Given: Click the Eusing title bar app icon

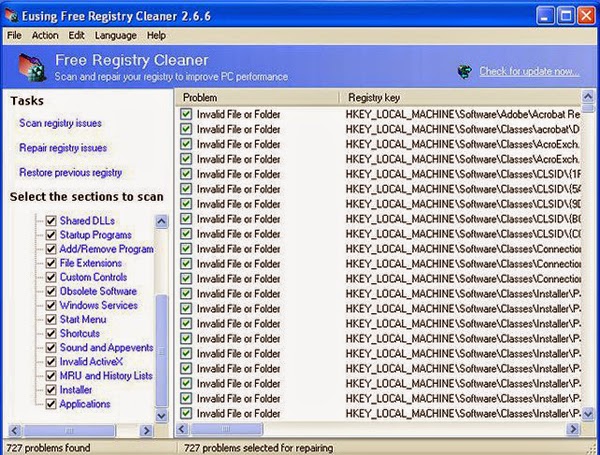Looking at the screenshot, I should click(x=11, y=15).
